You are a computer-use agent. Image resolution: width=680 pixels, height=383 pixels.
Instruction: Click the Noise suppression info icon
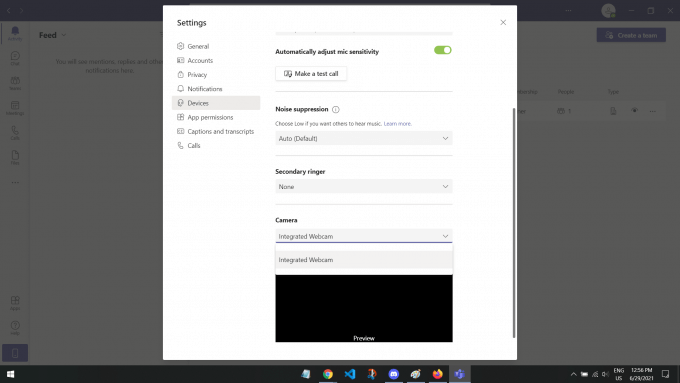click(x=336, y=109)
